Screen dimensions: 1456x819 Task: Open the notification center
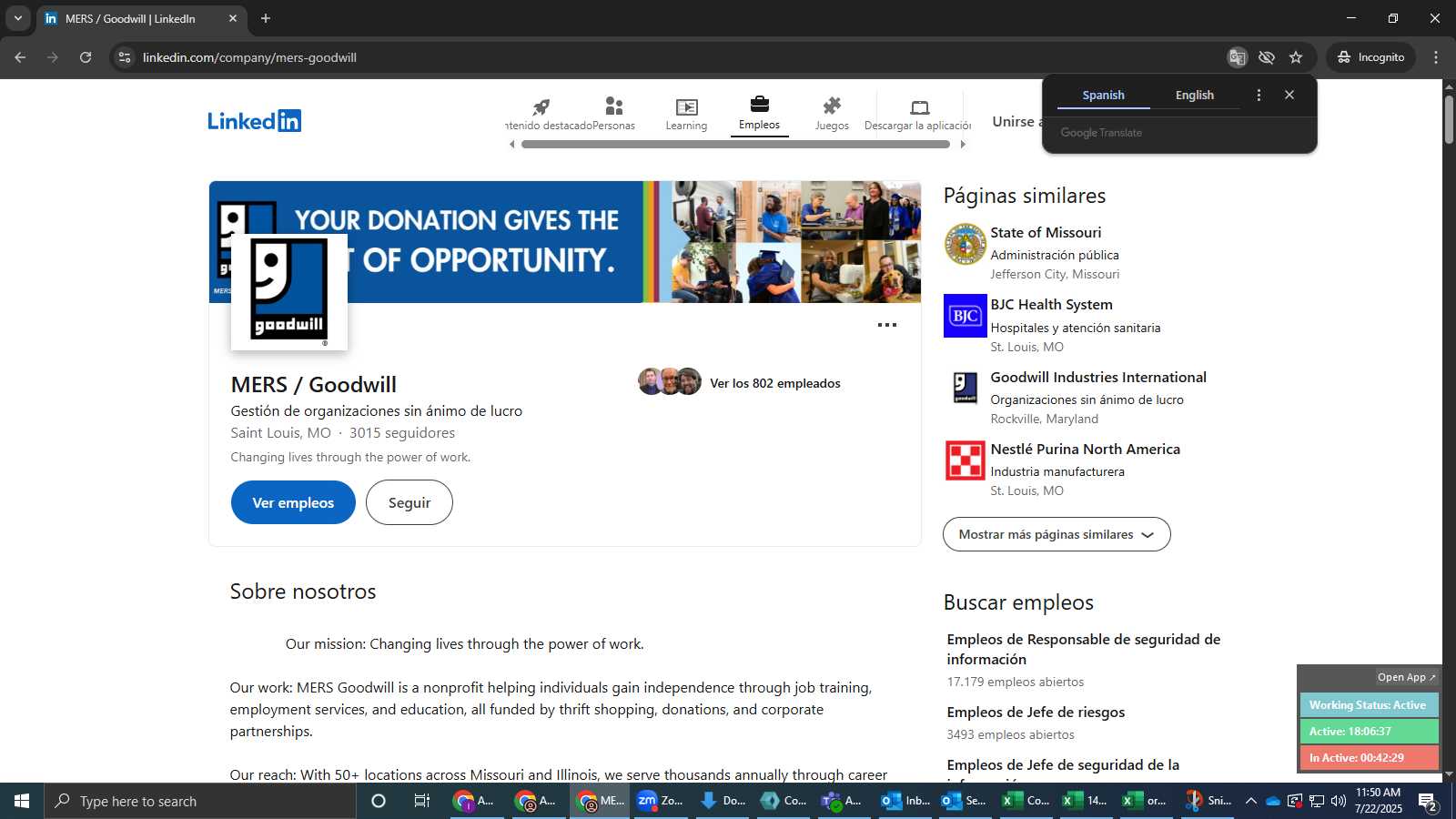1428,801
